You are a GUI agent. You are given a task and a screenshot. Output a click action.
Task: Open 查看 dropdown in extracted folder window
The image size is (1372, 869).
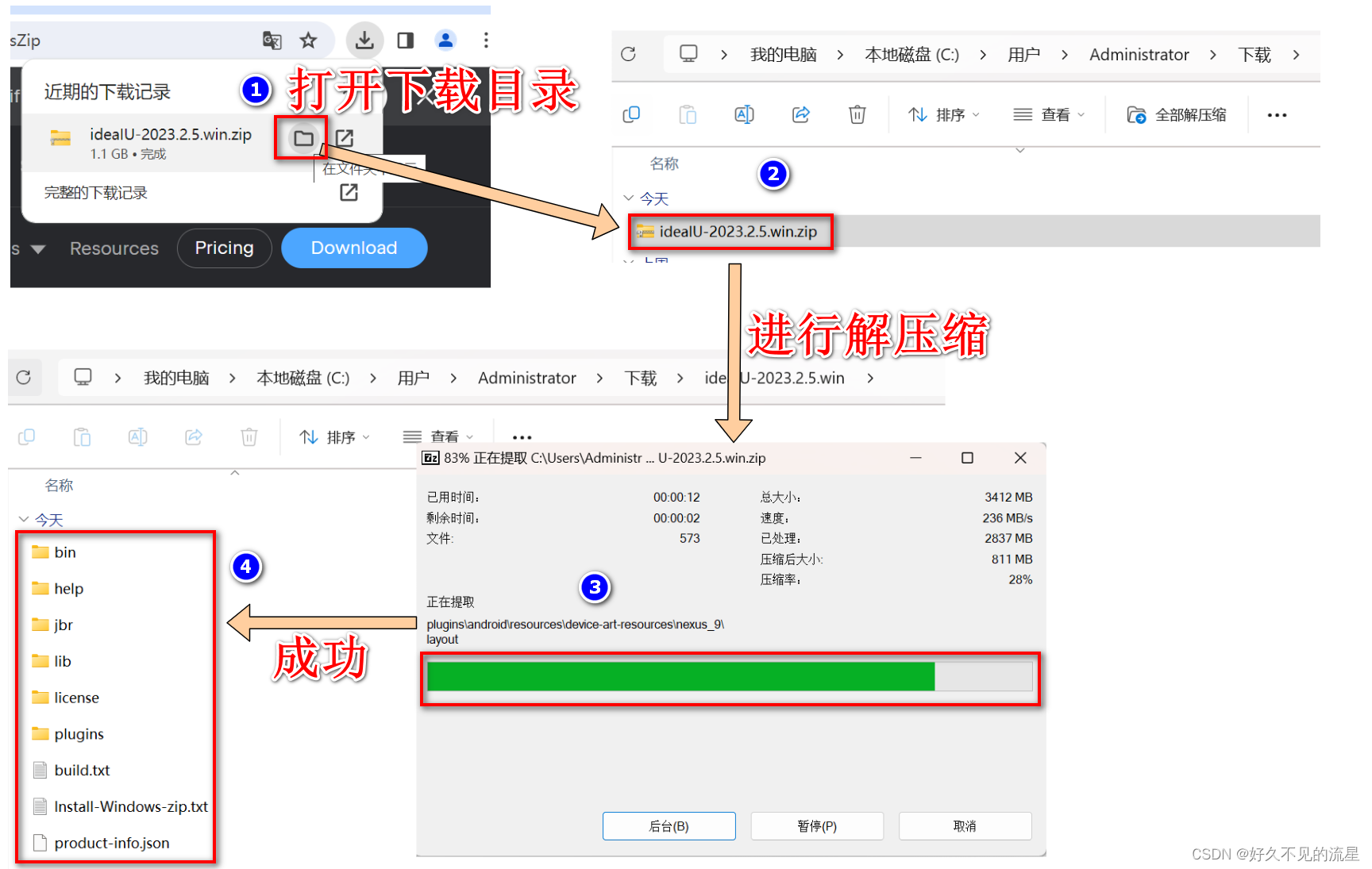coord(438,437)
